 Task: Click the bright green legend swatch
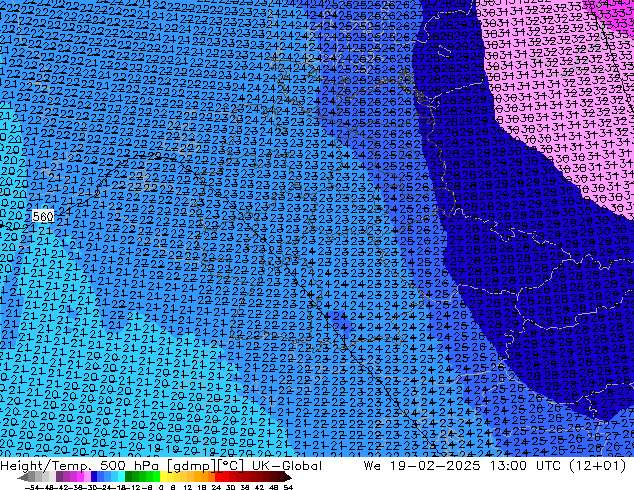coord(156,476)
